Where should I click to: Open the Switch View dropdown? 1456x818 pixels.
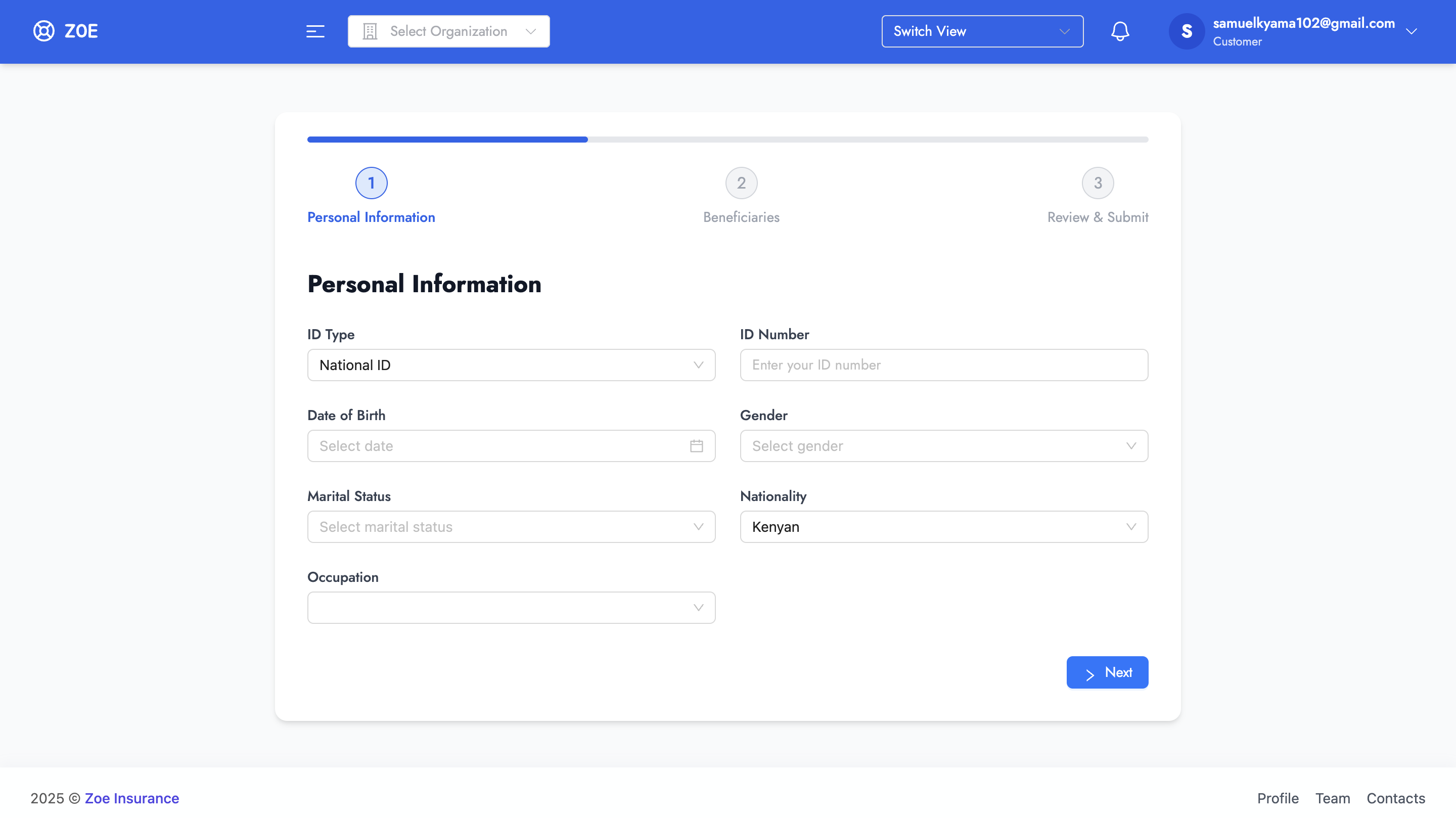tap(982, 31)
